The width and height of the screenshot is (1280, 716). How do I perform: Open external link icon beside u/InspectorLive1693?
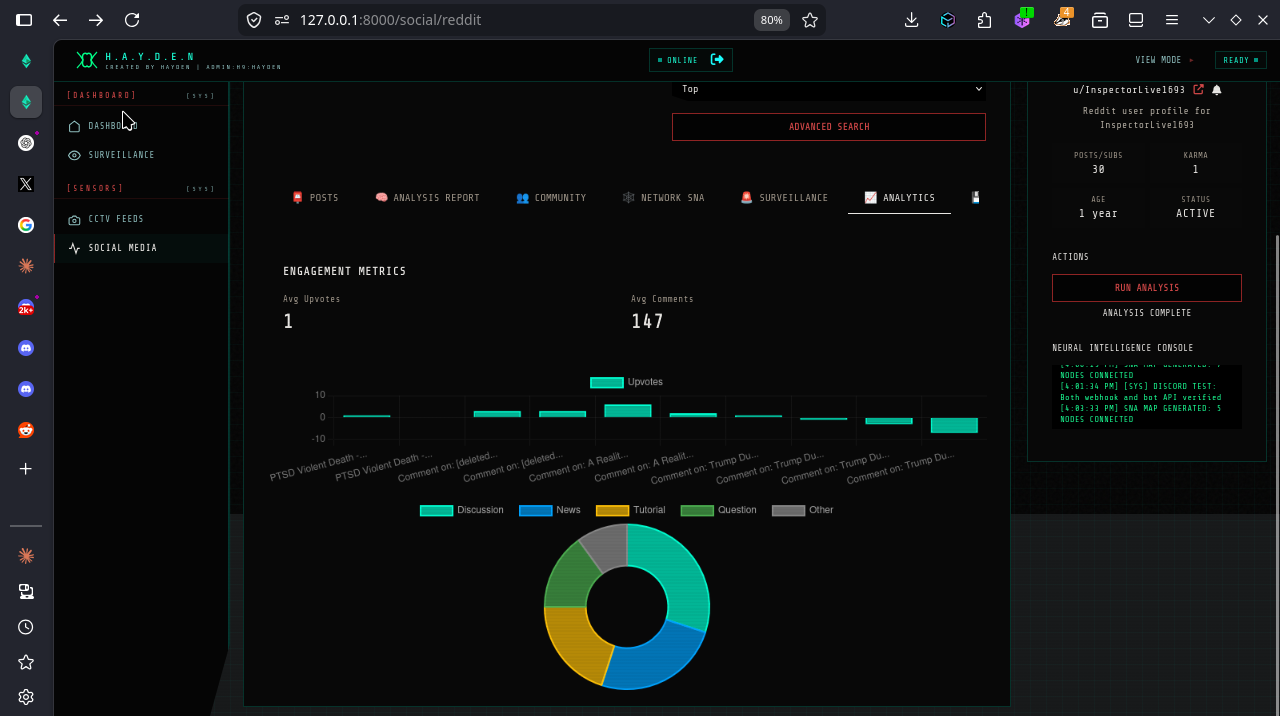(1199, 89)
